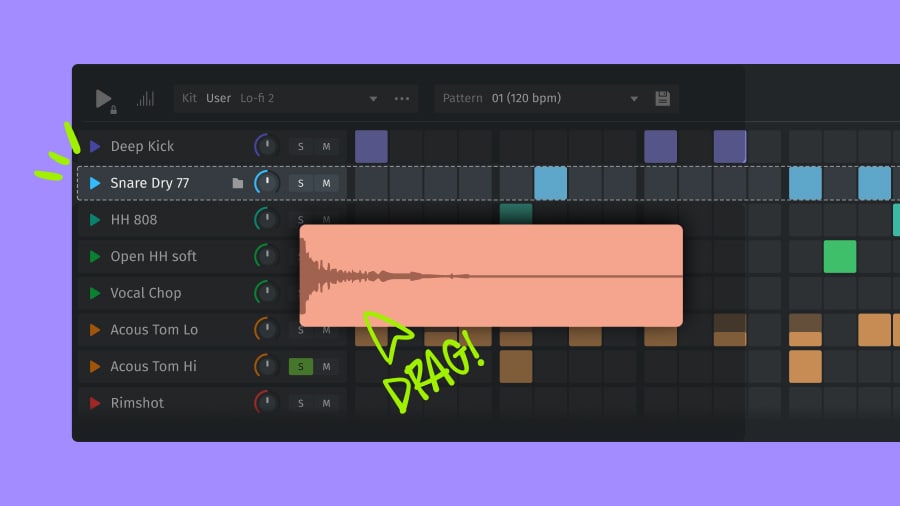Open the kit options three-dots menu
This screenshot has width=900, height=506.
click(402, 98)
